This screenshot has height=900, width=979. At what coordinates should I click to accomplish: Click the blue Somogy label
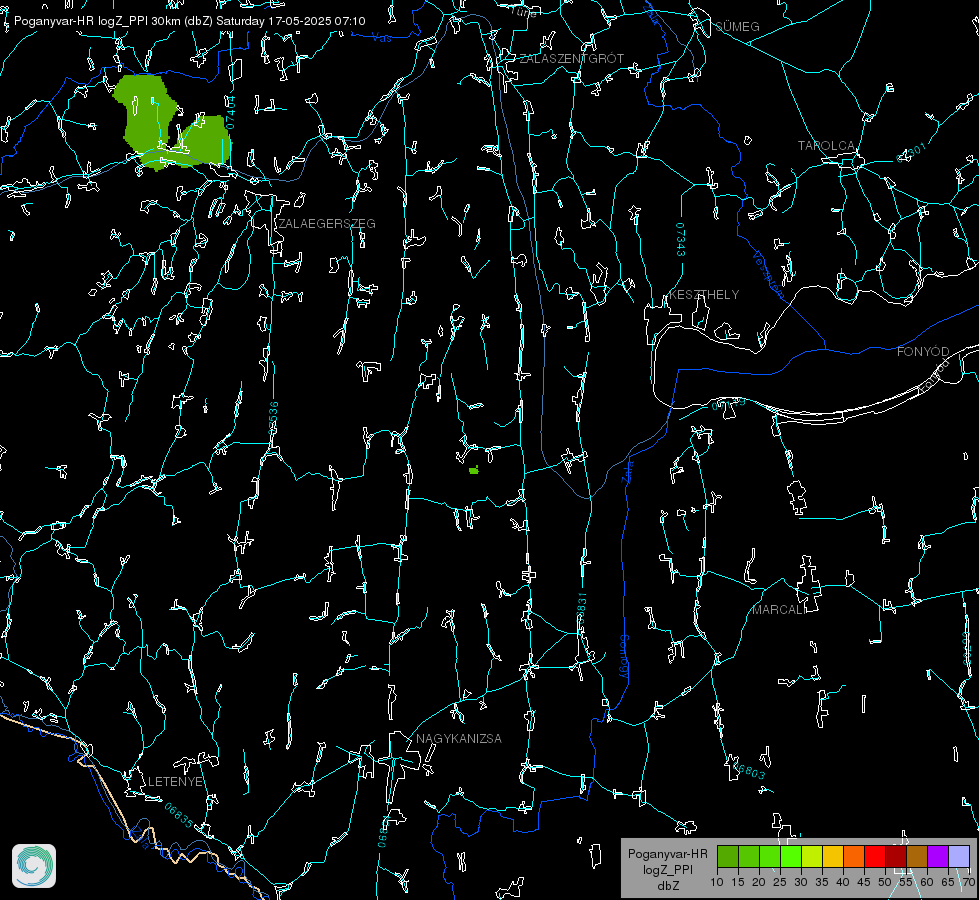point(624,658)
